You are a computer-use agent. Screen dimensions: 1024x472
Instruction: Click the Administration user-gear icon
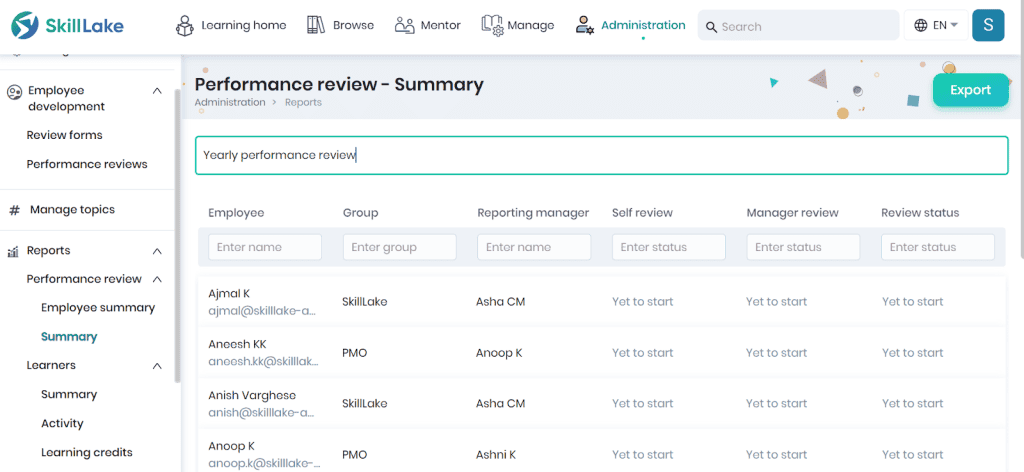coord(584,25)
